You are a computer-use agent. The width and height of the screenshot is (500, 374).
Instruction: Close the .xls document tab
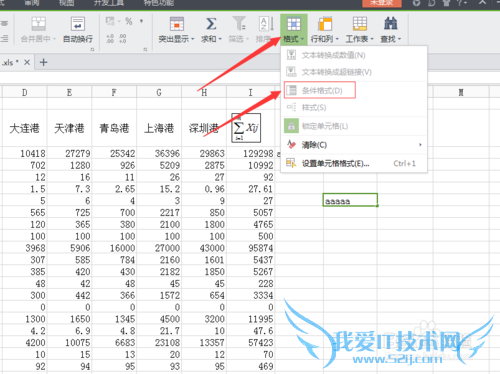[x=27, y=62]
